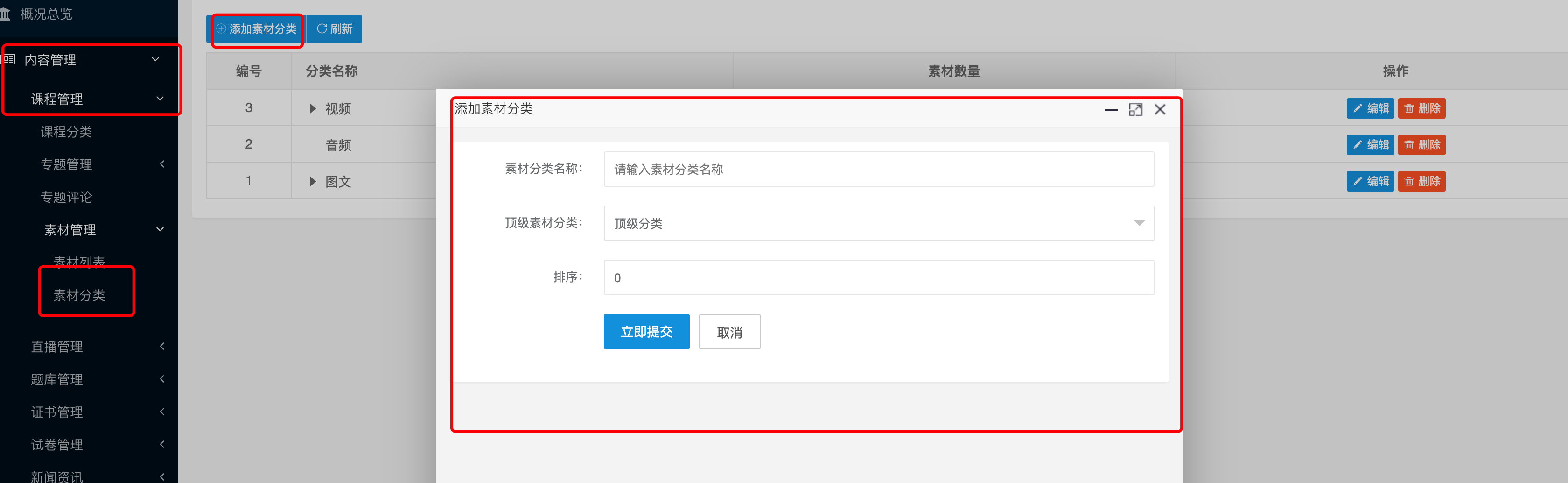The image size is (1568, 483).
Task: Click the refresh icon on 刷新
Action: coord(322,28)
